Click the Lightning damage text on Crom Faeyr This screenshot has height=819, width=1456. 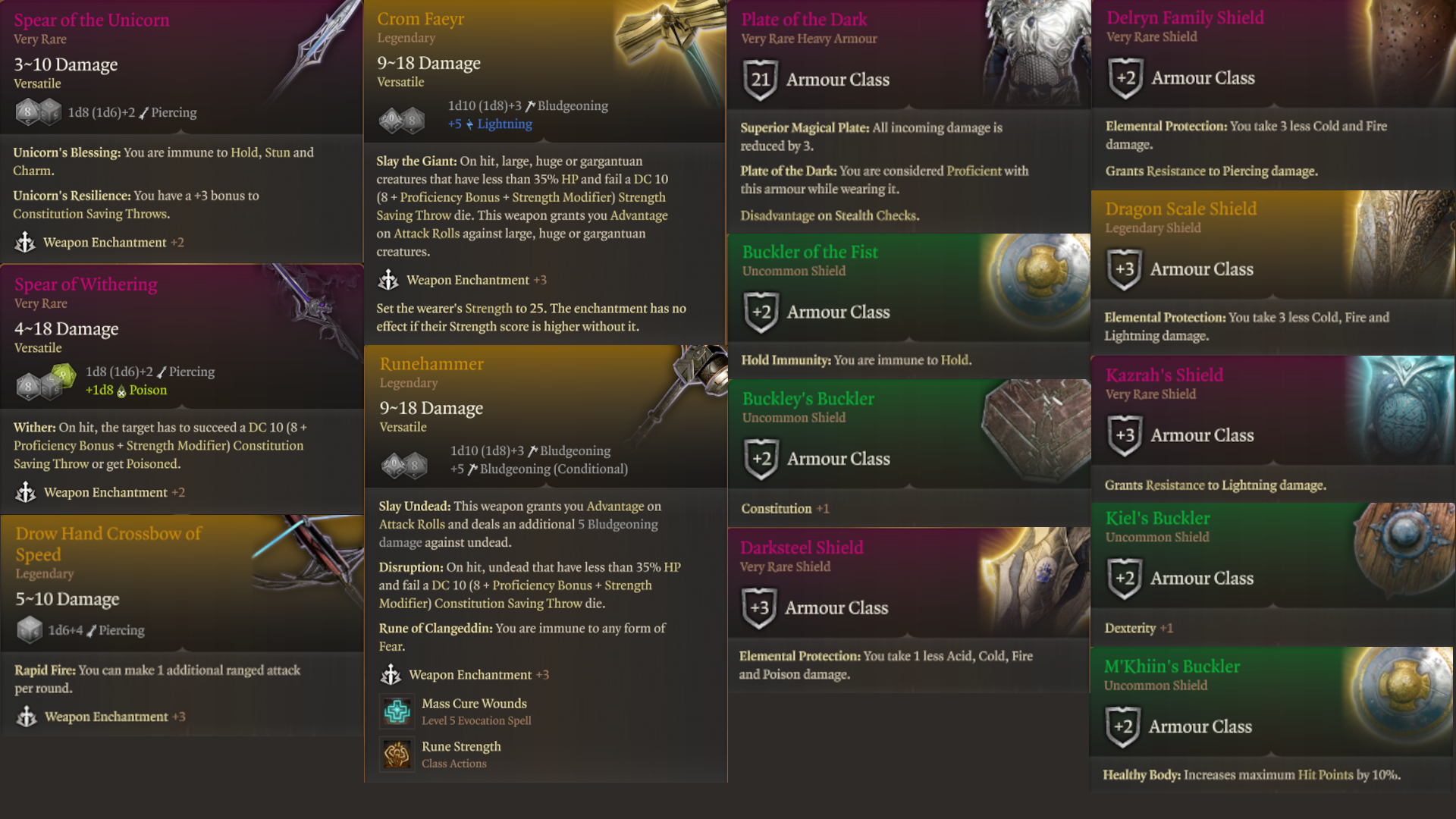pyautogui.click(x=504, y=124)
